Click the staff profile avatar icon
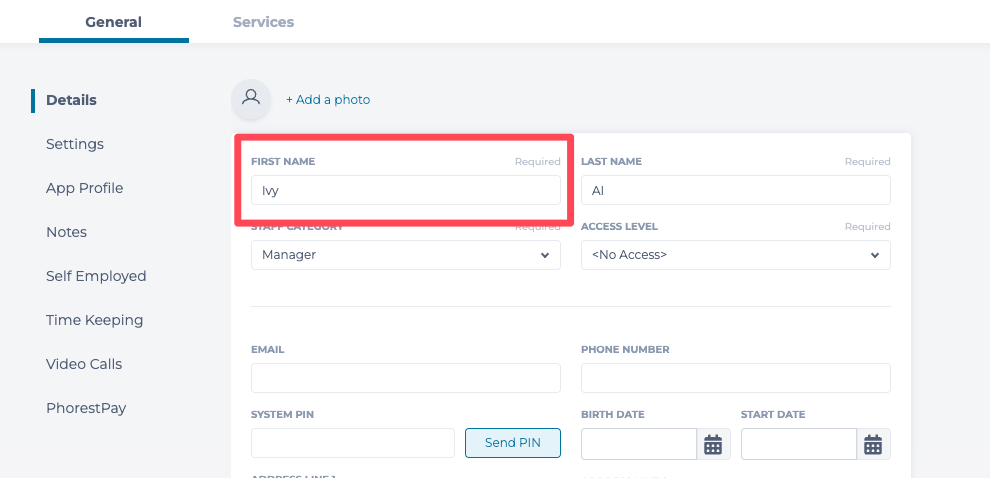 (251, 99)
